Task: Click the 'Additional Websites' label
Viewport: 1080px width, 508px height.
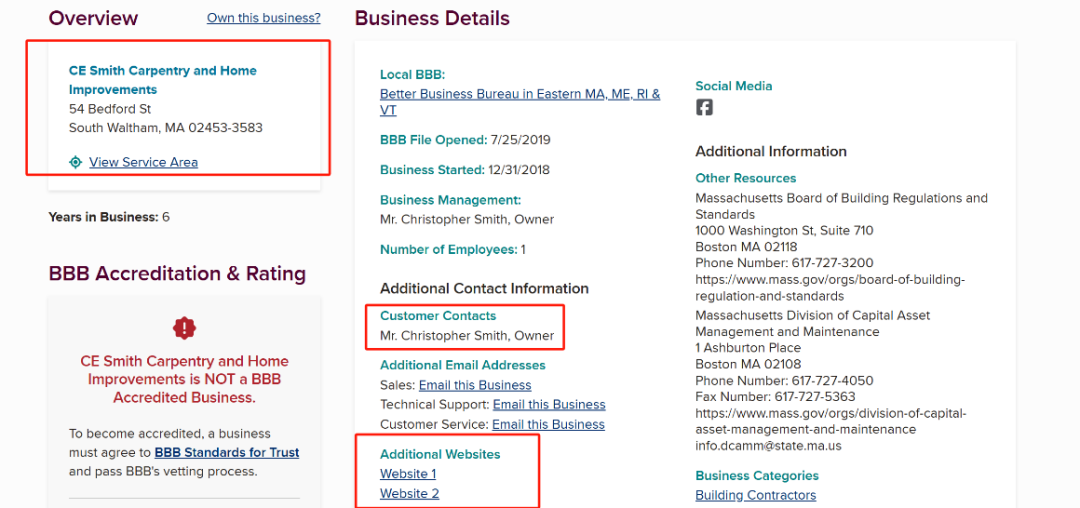Action: coord(440,454)
